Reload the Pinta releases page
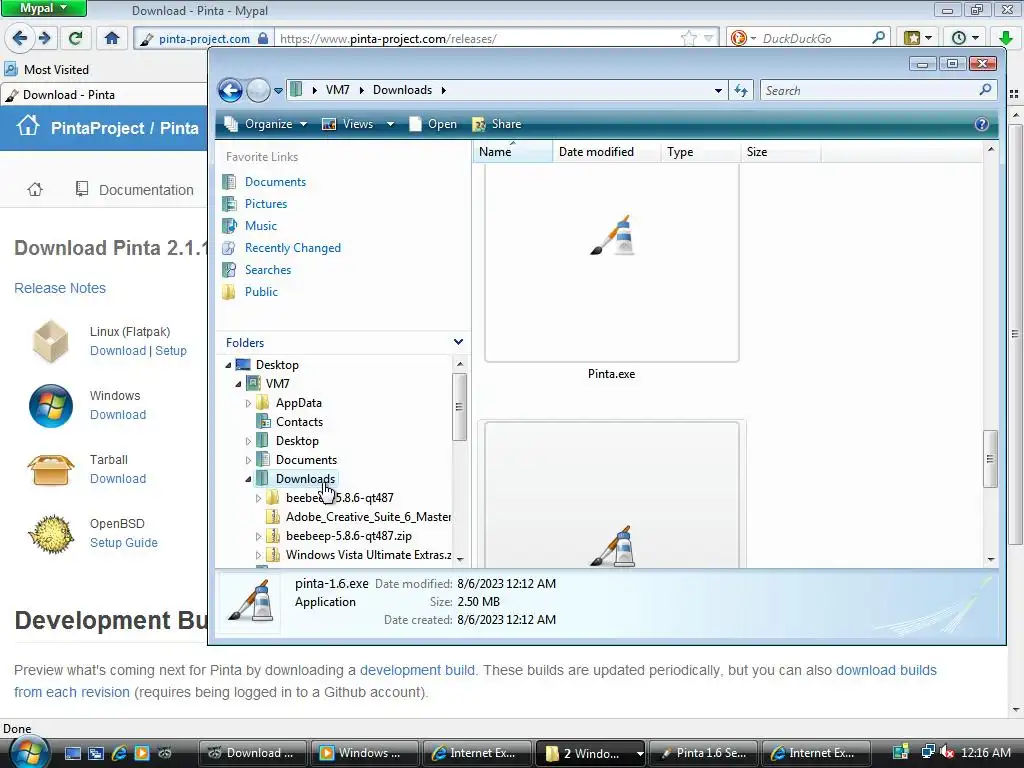Viewport: 1024px width, 768px height. click(x=75, y=38)
